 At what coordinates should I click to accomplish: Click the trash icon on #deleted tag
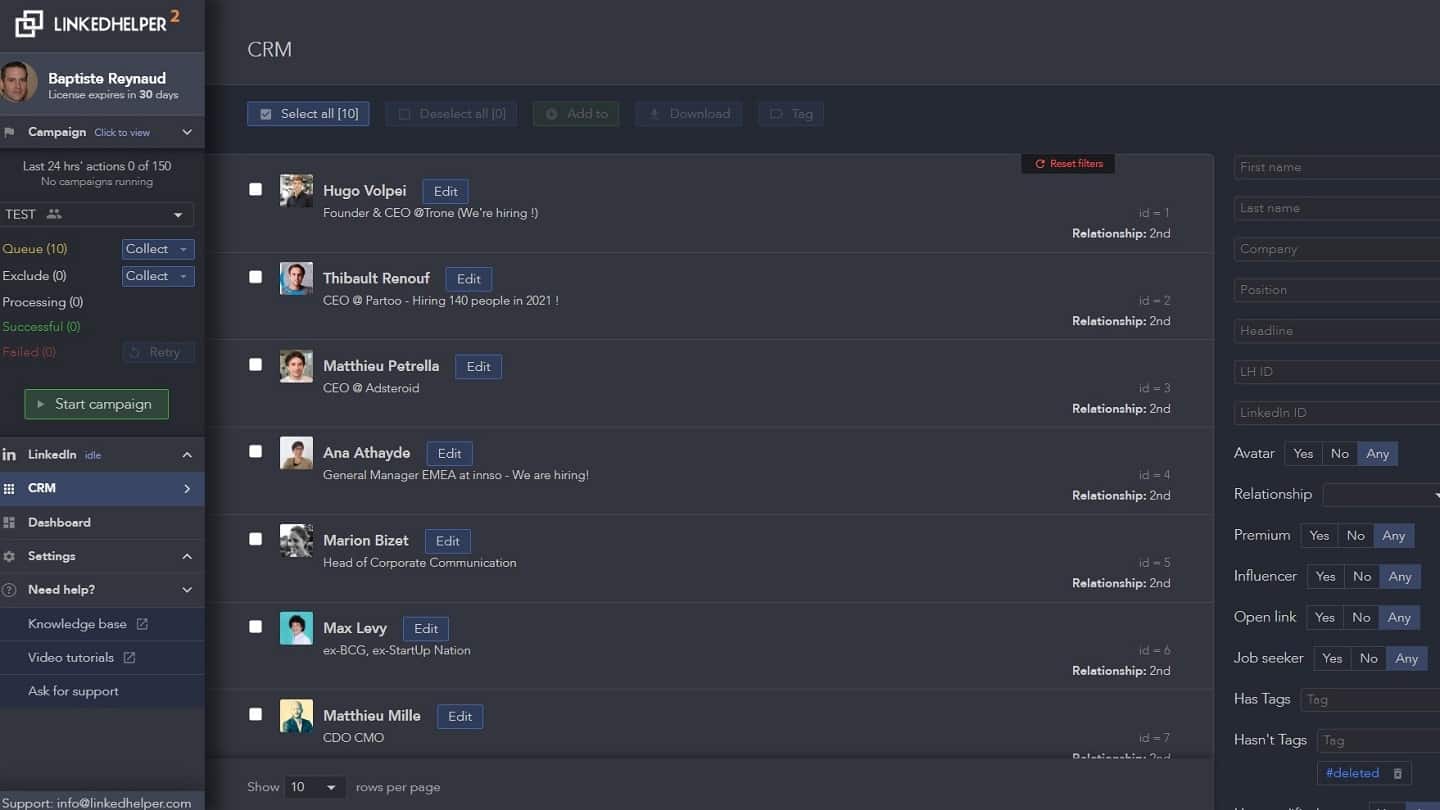click(1398, 773)
